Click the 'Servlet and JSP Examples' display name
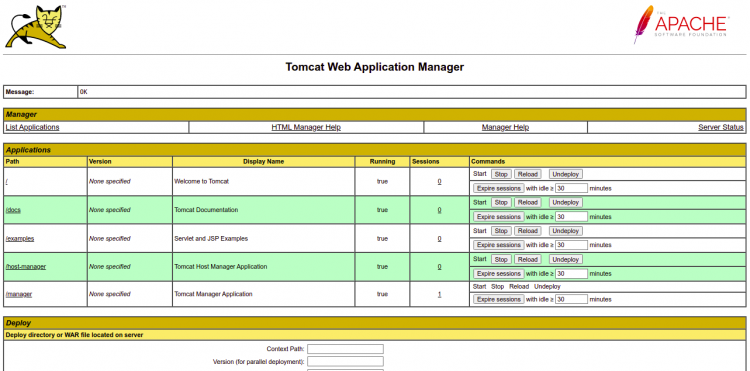 (211, 239)
